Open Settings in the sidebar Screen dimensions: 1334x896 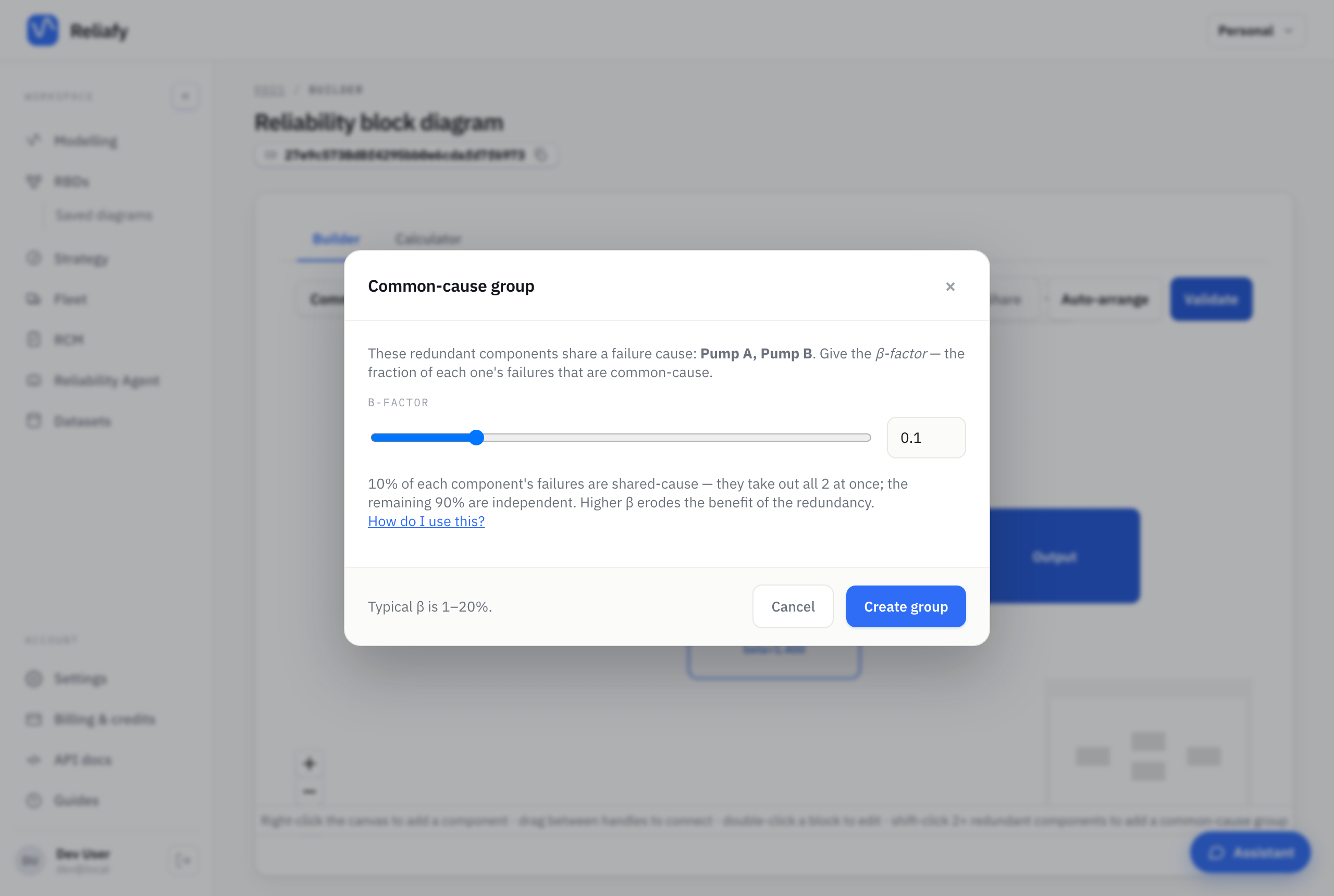pos(80,679)
